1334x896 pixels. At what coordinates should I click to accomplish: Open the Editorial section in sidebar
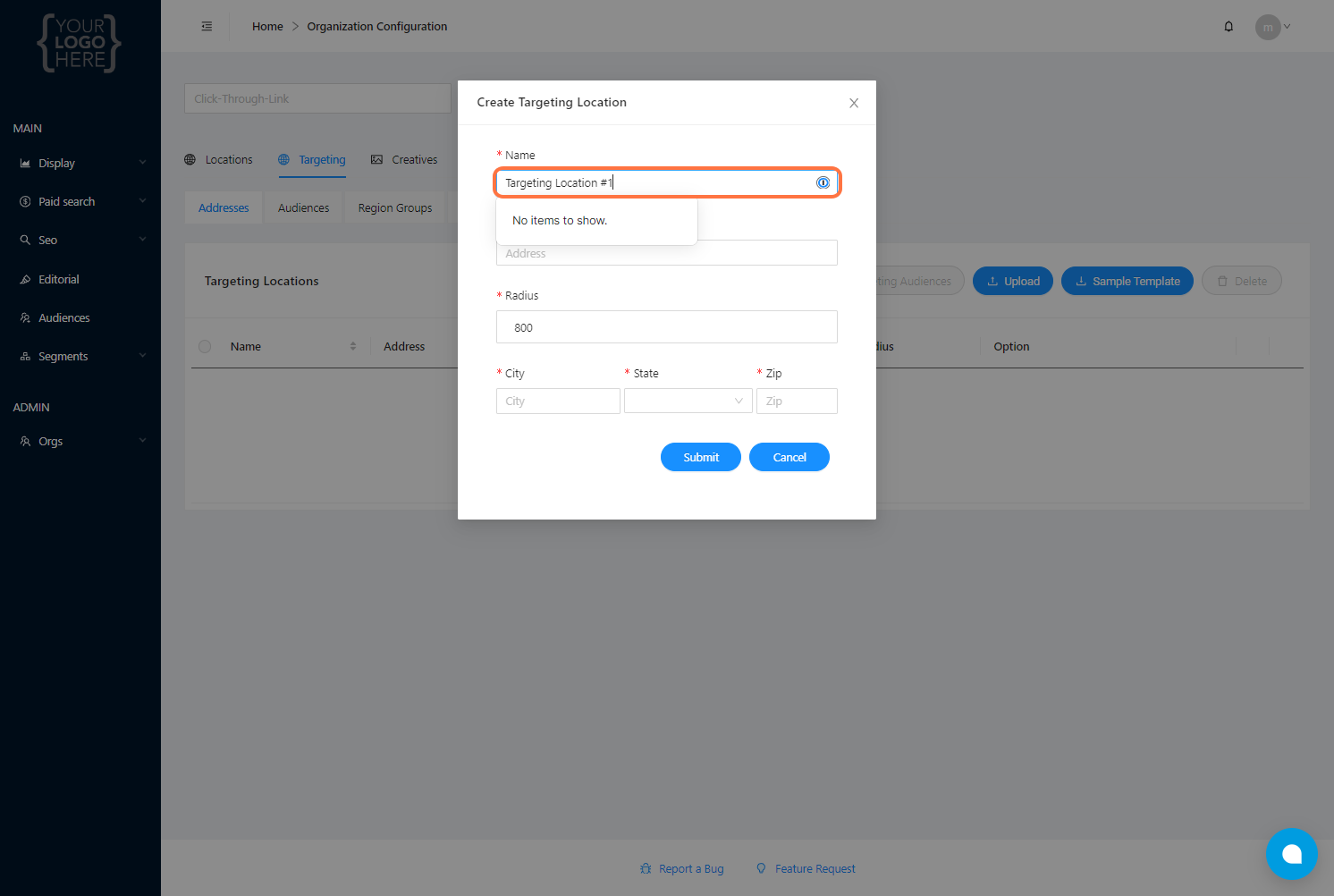(59, 280)
